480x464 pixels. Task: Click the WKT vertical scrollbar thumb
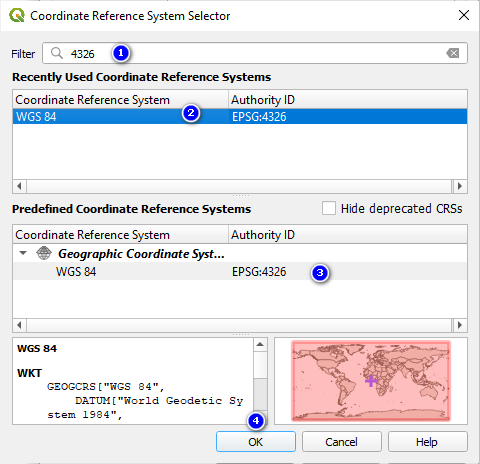pos(260,365)
